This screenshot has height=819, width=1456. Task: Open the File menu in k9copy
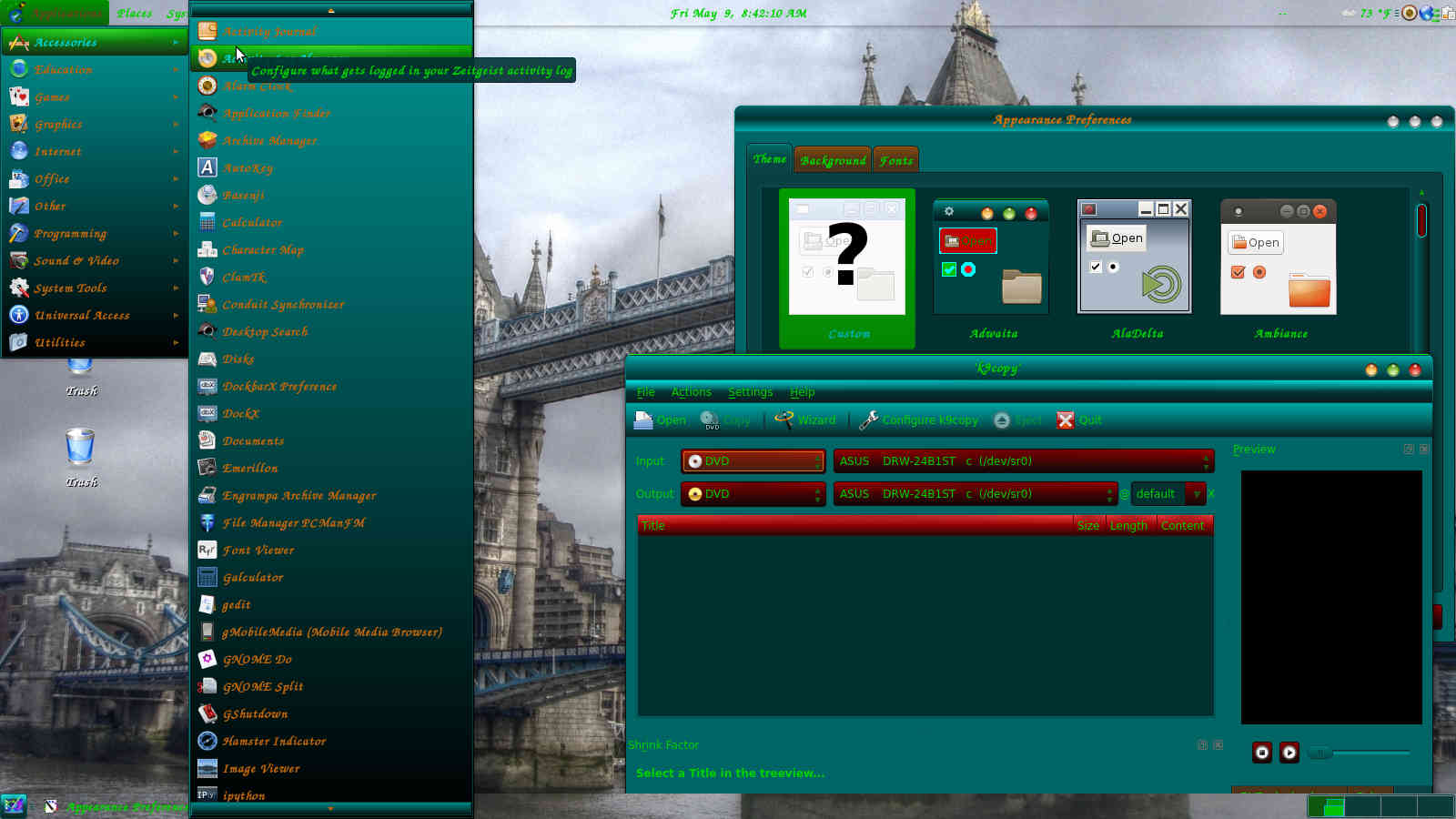(645, 392)
